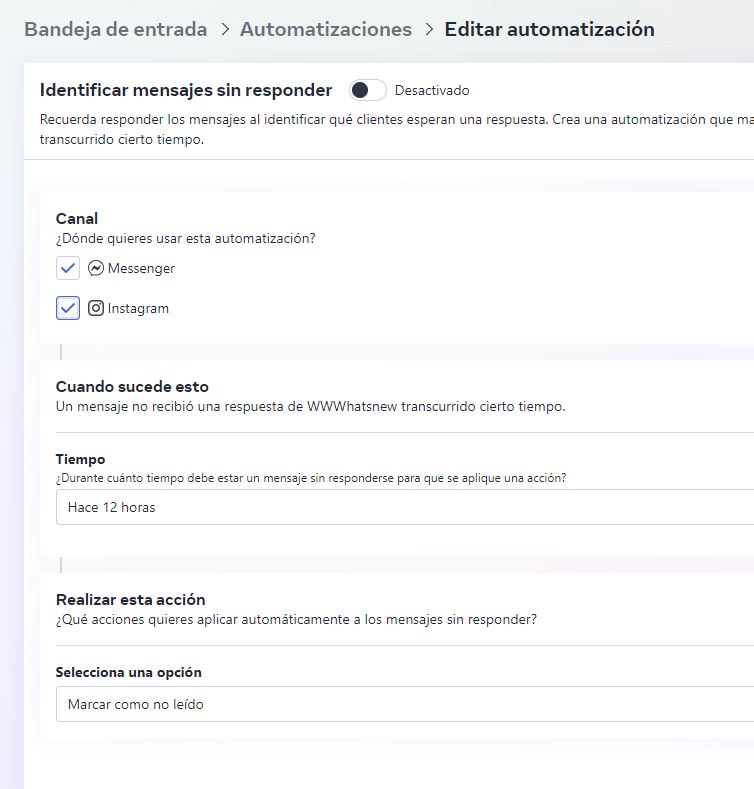The width and height of the screenshot is (754, 789).
Task: Click the Messenger label text
Action: tap(141, 268)
